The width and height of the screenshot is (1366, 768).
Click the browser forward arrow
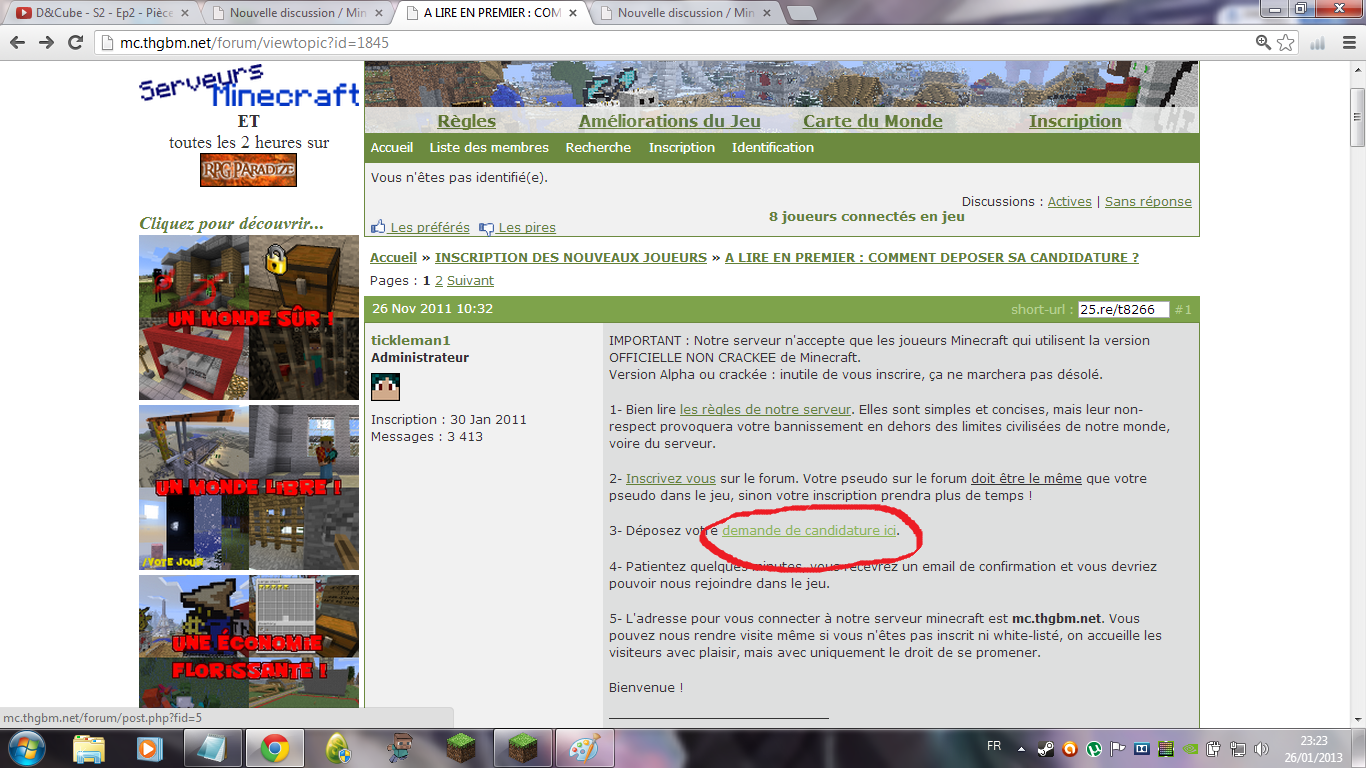(46, 43)
